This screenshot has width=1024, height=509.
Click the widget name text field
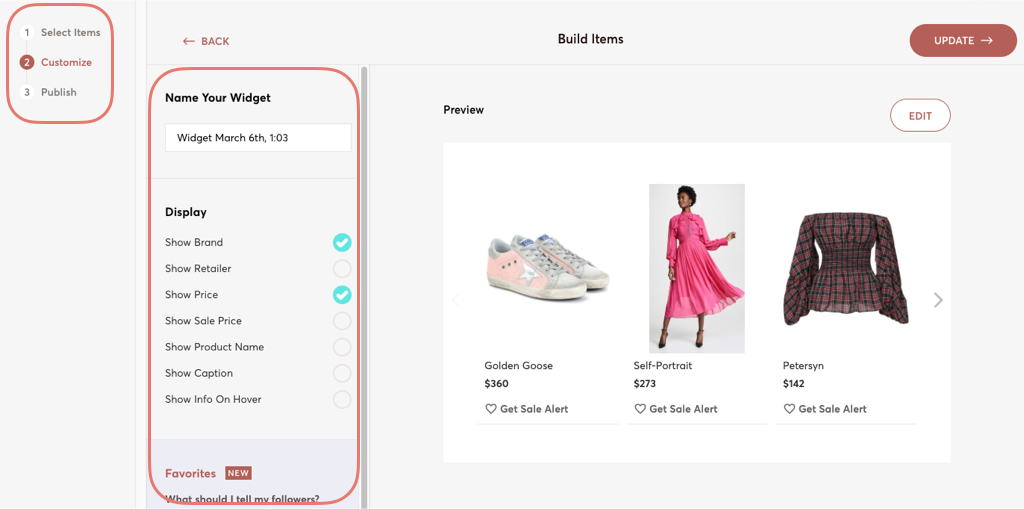258,138
